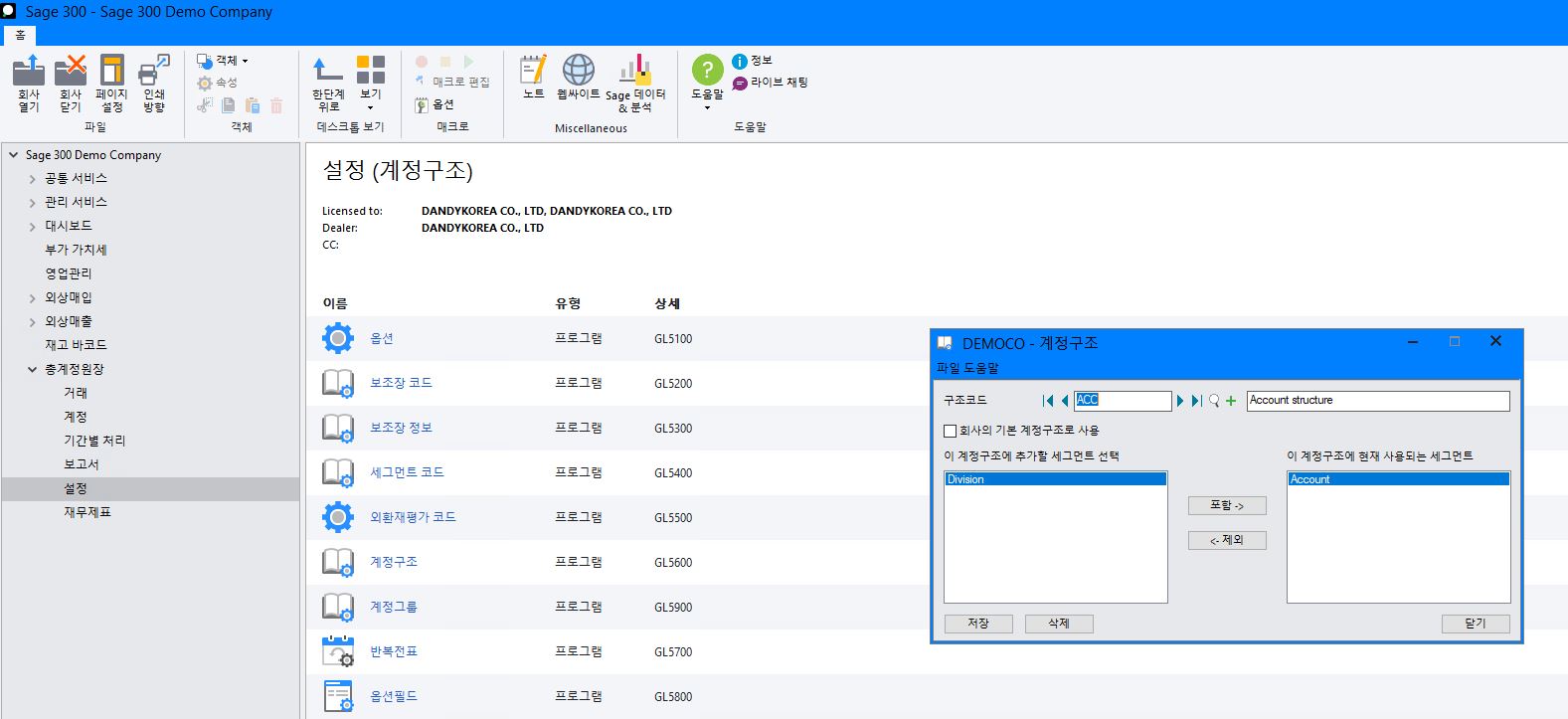Click the 닫기 (close) button in dialog
The image size is (1568, 719).
tap(1476, 624)
